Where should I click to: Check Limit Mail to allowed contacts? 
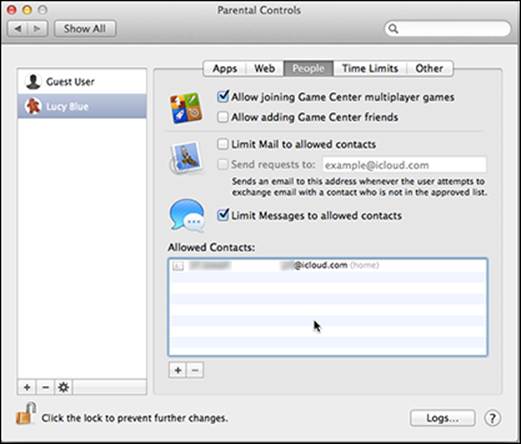(223, 144)
